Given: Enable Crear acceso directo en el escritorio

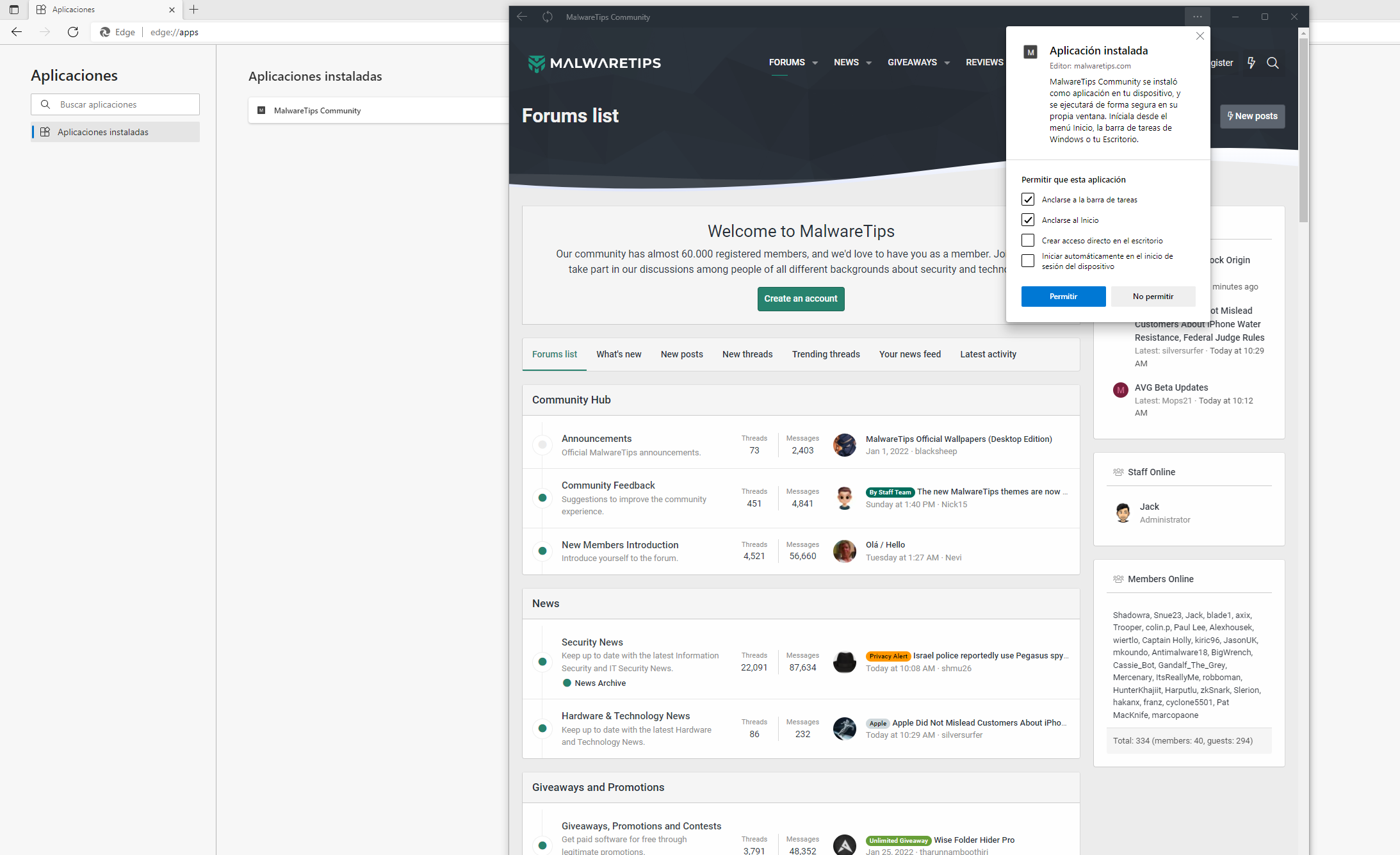Looking at the screenshot, I should tap(1028, 241).
